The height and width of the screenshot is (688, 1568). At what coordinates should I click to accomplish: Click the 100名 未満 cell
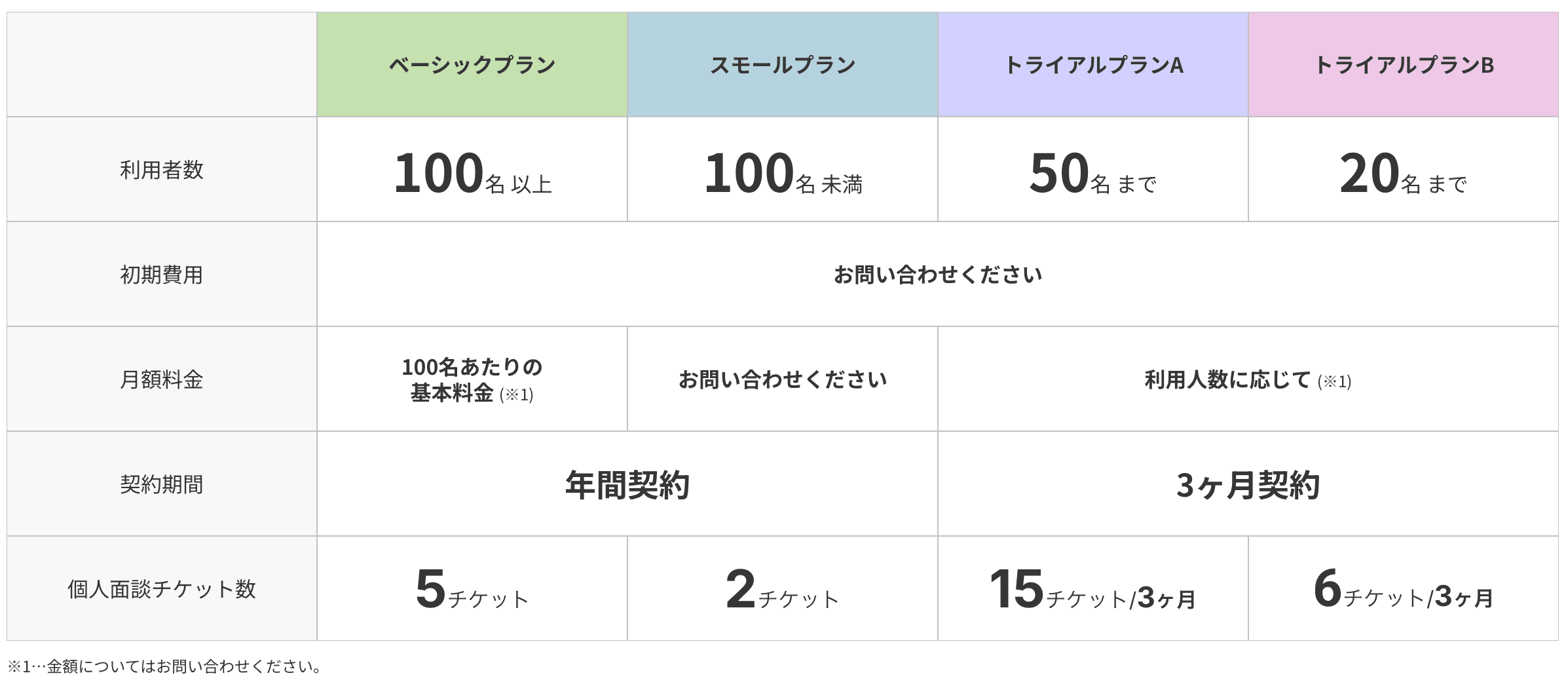[x=783, y=169]
